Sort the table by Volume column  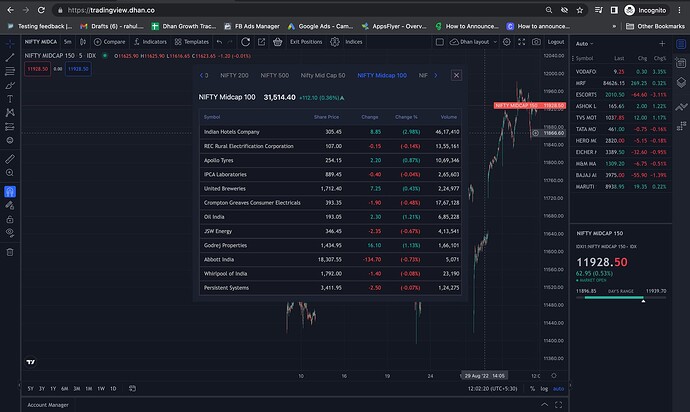click(x=449, y=117)
